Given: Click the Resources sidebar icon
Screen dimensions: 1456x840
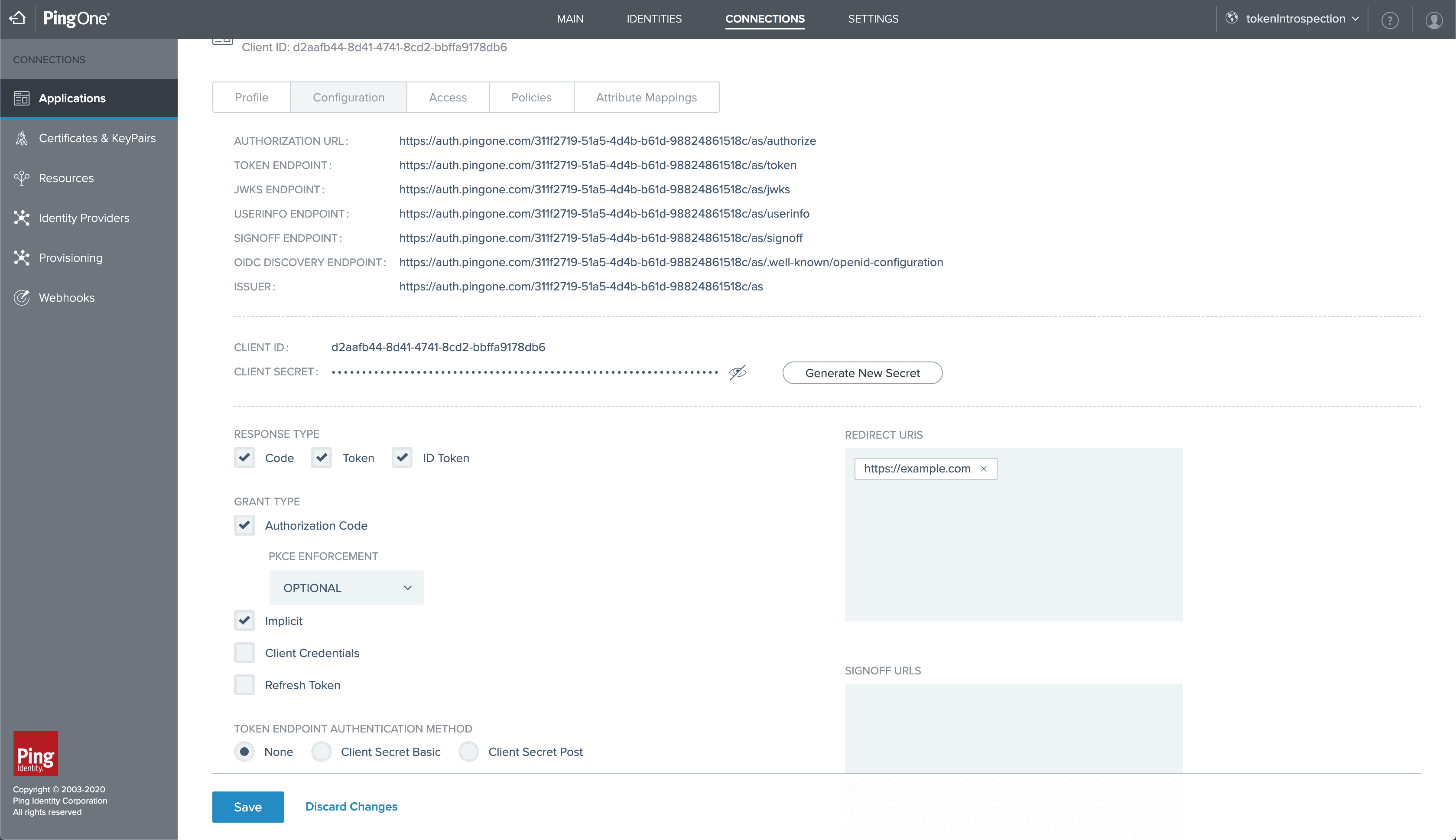Looking at the screenshot, I should click(x=21, y=178).
